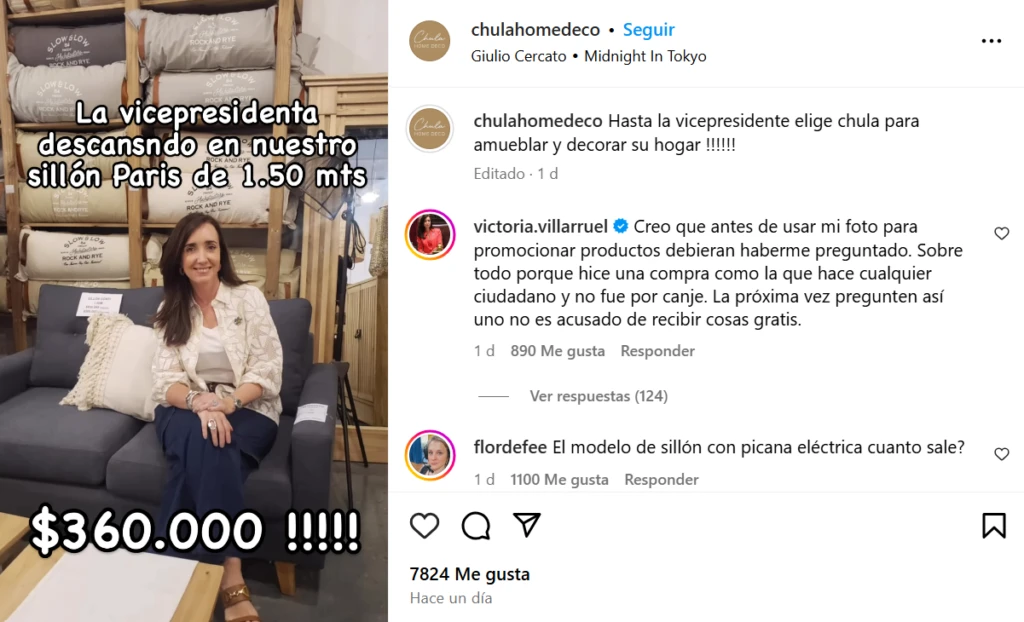The image size is (1024, 622).
Task: Open Giulio Cercato Midnight In Tokyo audio
Action: (x=588, y=56)
